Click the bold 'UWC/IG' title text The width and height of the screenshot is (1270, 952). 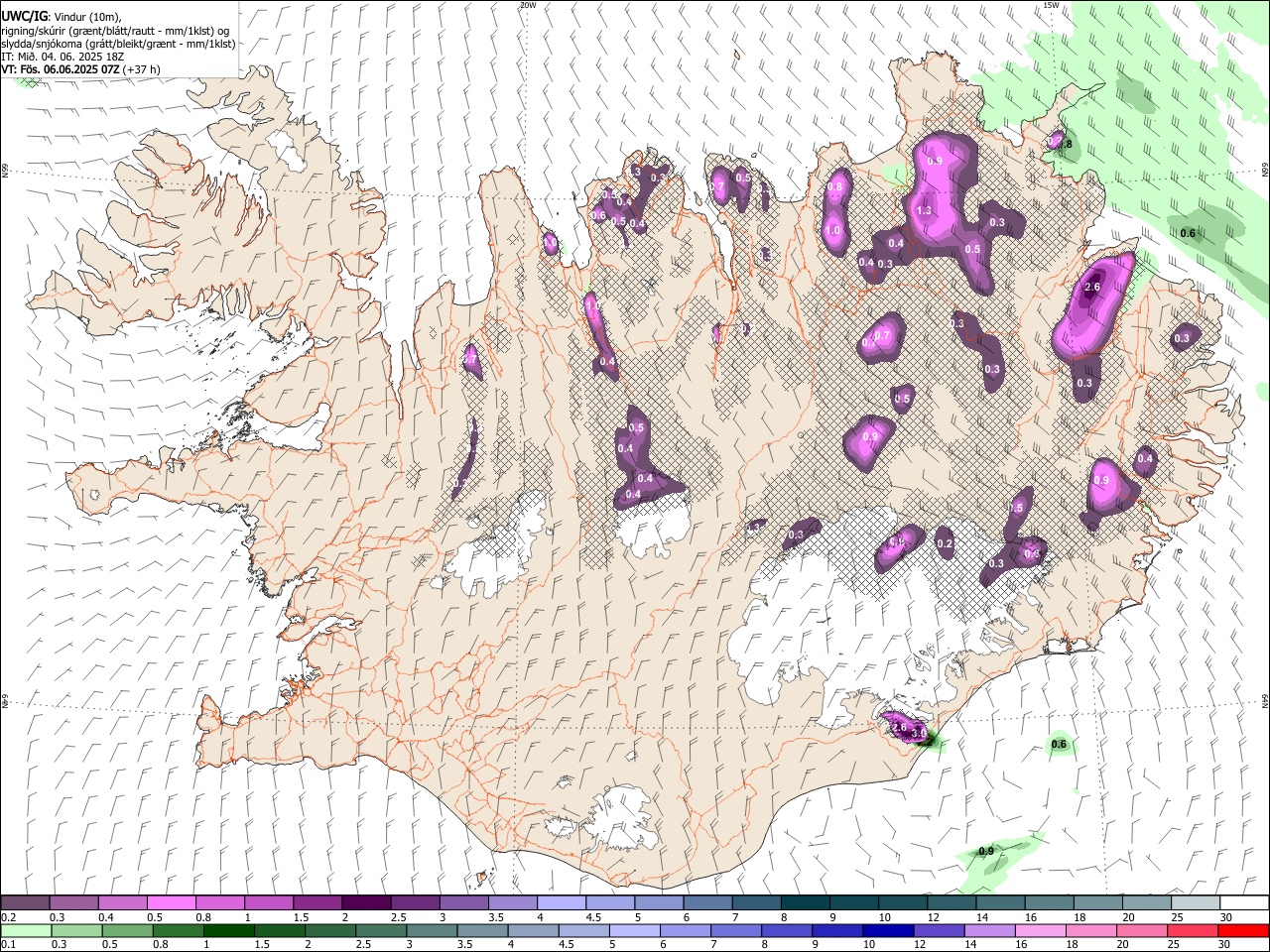(x=24, y=16)
